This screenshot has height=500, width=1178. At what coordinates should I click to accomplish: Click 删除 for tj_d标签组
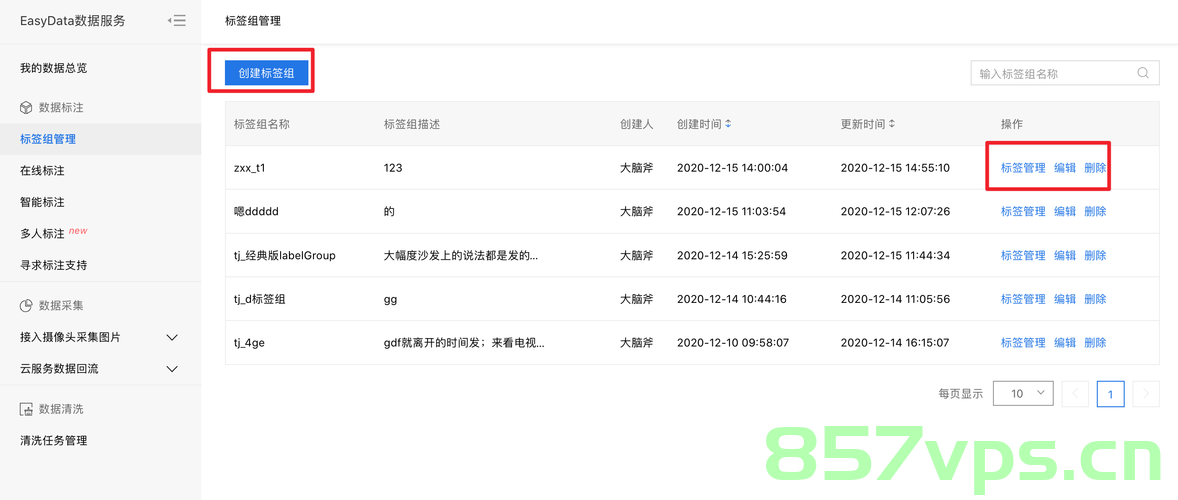1095,299
